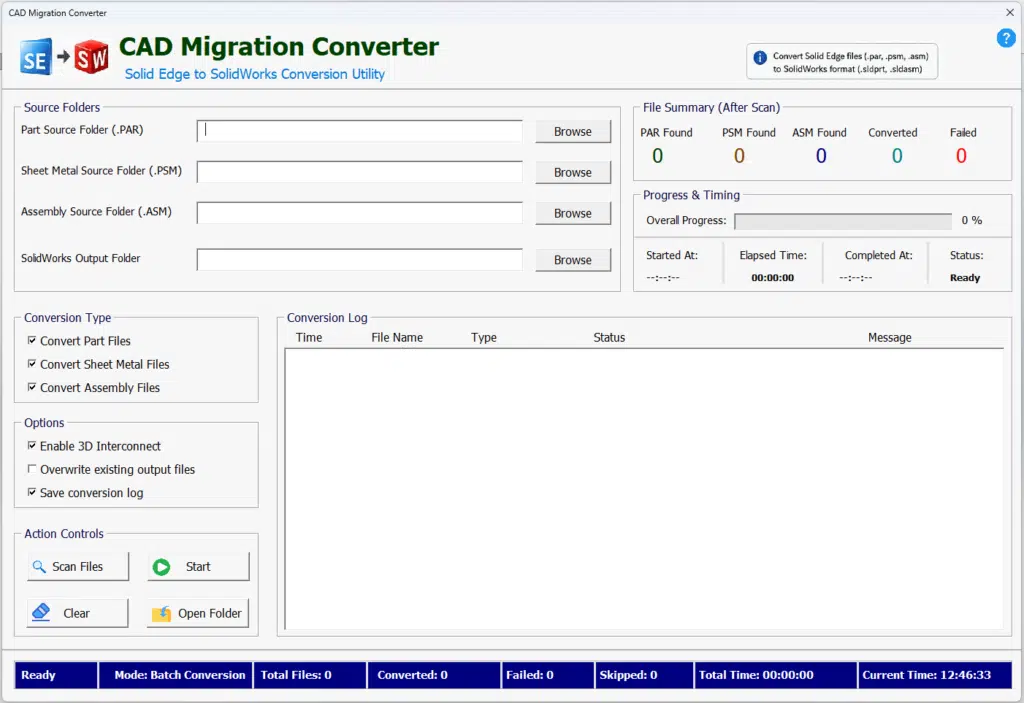Click the magnifier icon on Scan Files
The image size is (1024, 703).
pyautogui.click(x=39, y=566)
